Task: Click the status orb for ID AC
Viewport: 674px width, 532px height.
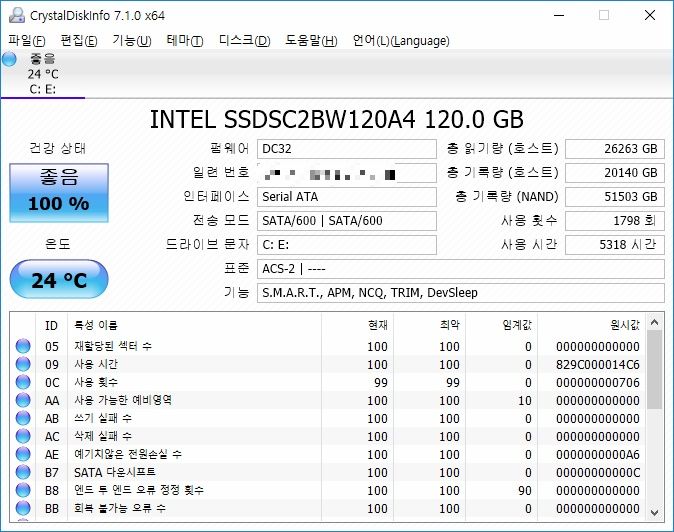Action: coord(23,437)
